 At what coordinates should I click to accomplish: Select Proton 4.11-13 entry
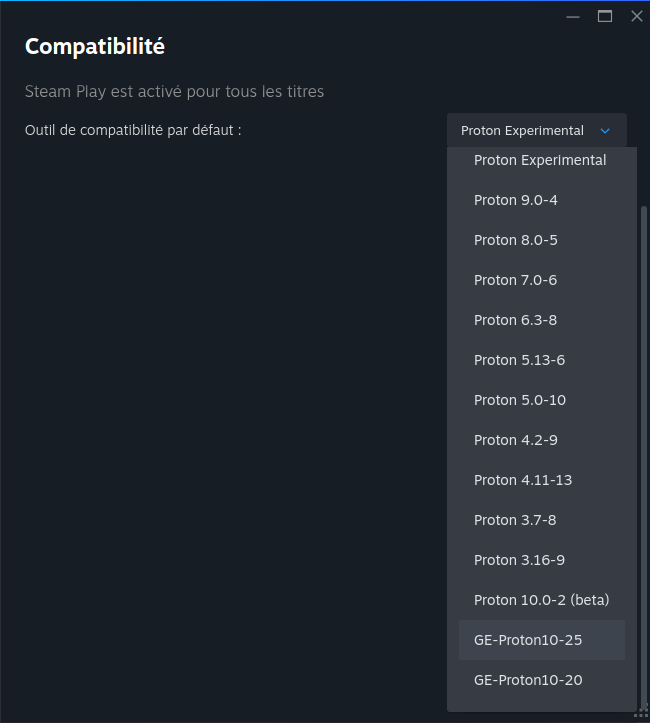click(540, 480)
